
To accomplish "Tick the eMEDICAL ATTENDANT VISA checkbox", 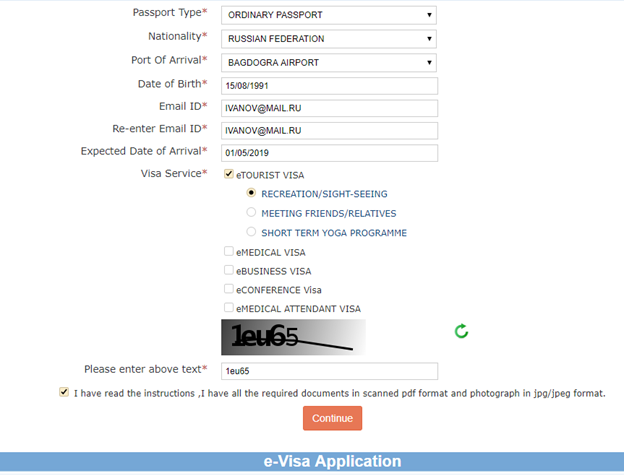I will point(229,308).
